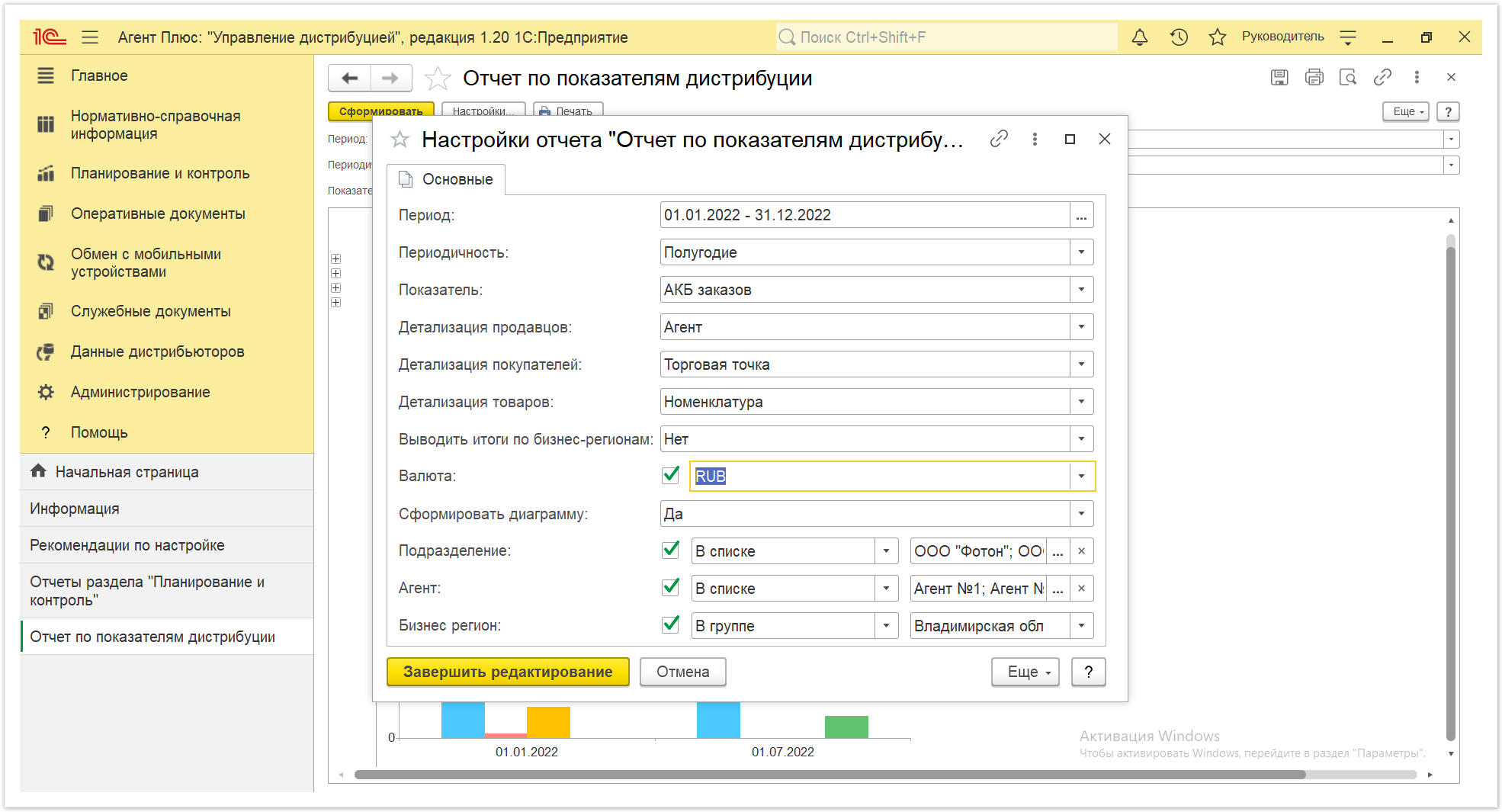Open period picker ellipsis button
Viewport: 1502px width, 812px height.
[x=1081, y=215]
